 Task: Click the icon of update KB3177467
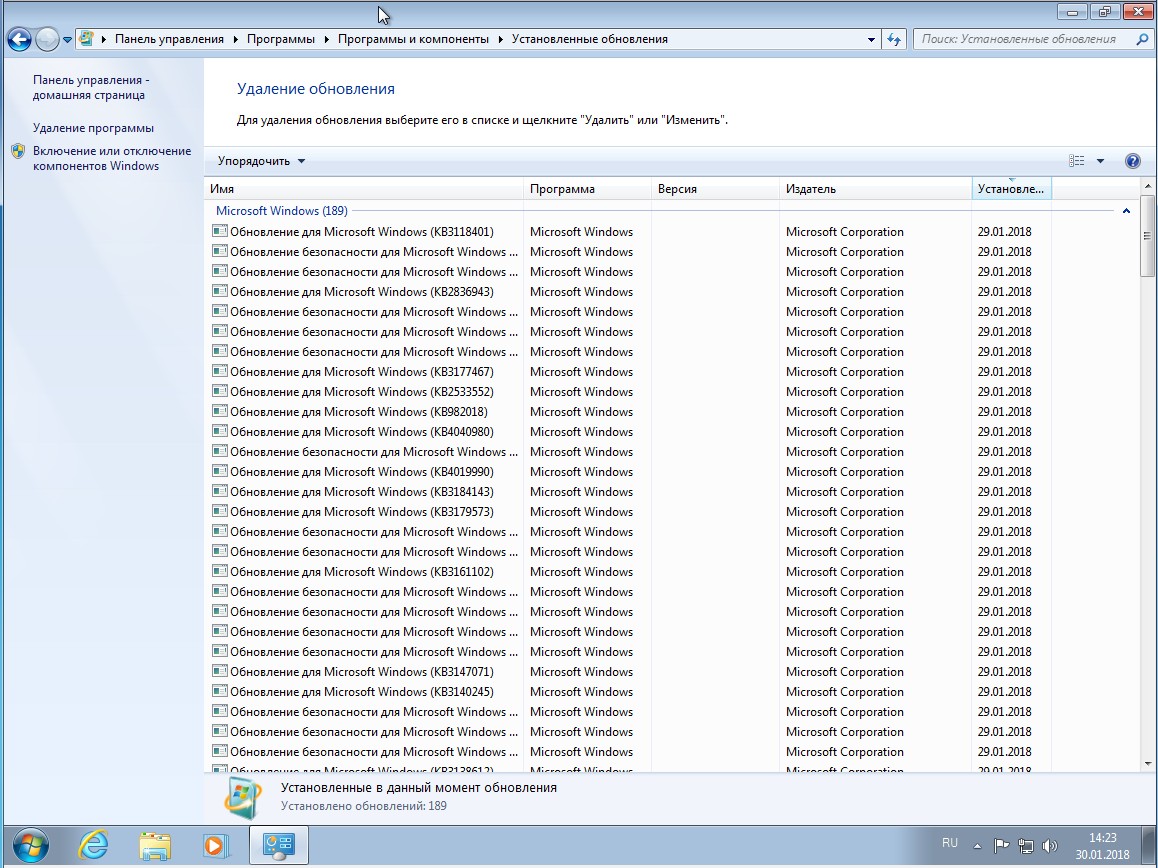click(x=219, y=371)
